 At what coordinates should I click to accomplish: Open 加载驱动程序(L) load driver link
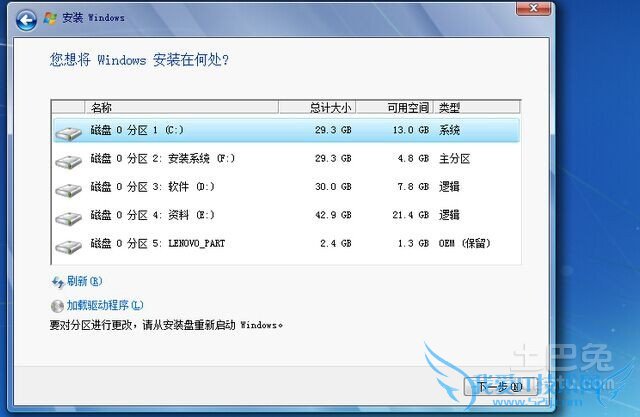point(105,305)
